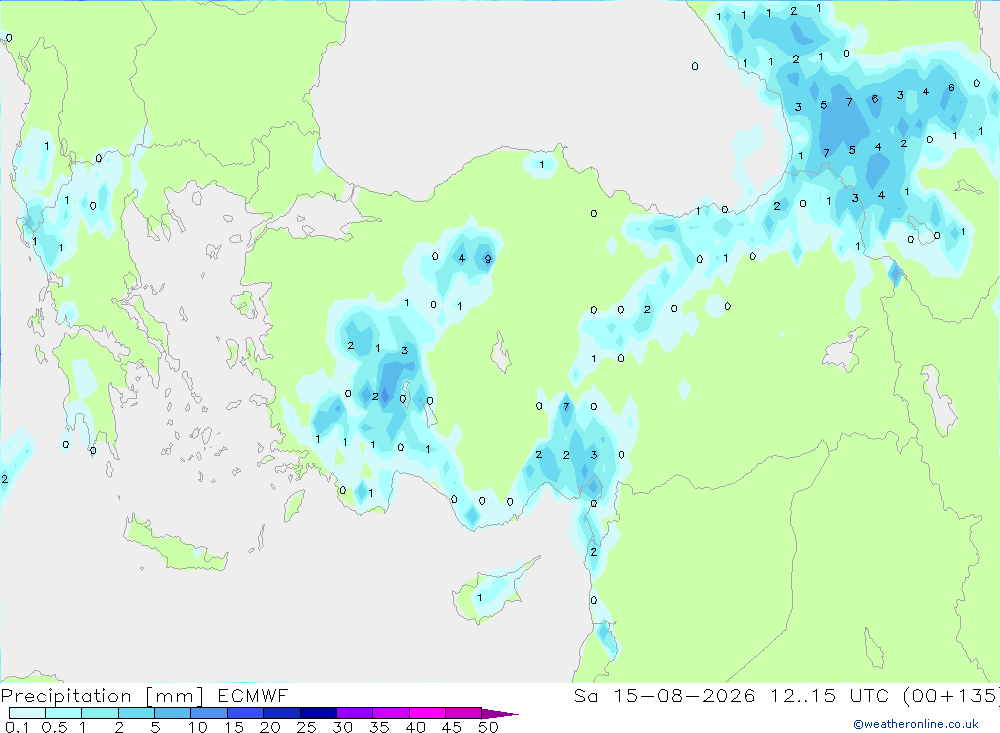Click the "0.1" legend scale label
Viewport: 1000px width, 733px height.
pos(17,727)
